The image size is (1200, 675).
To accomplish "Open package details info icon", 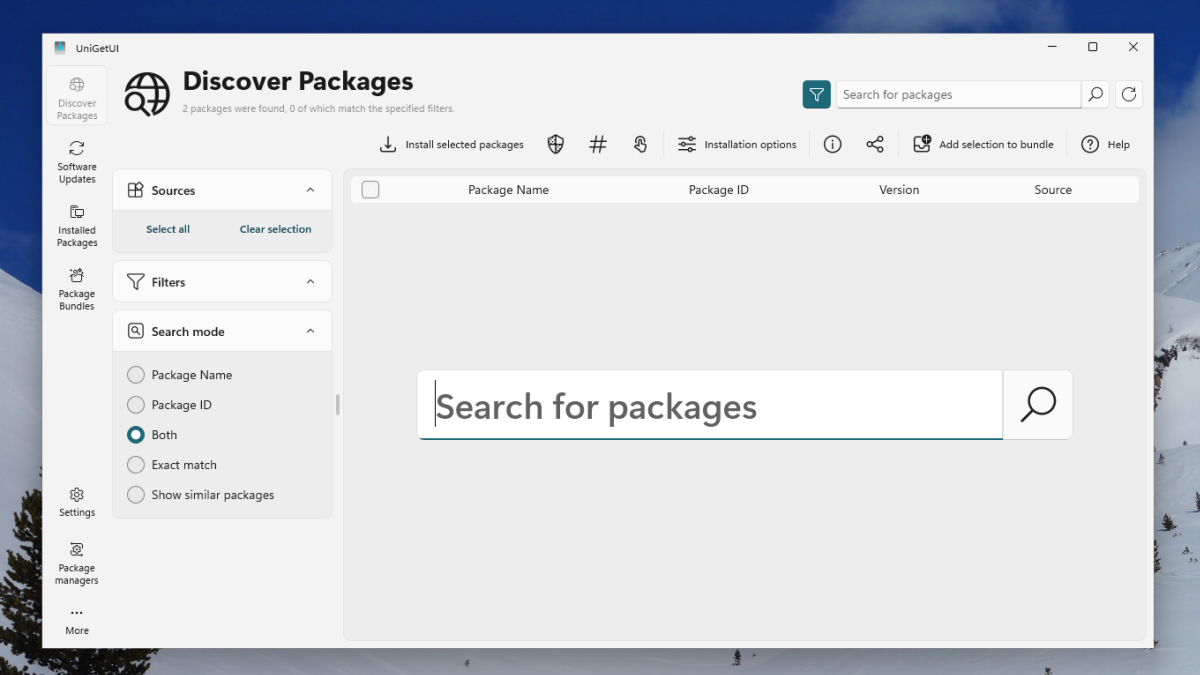I will pyautogui.click(x=832, y=145).
